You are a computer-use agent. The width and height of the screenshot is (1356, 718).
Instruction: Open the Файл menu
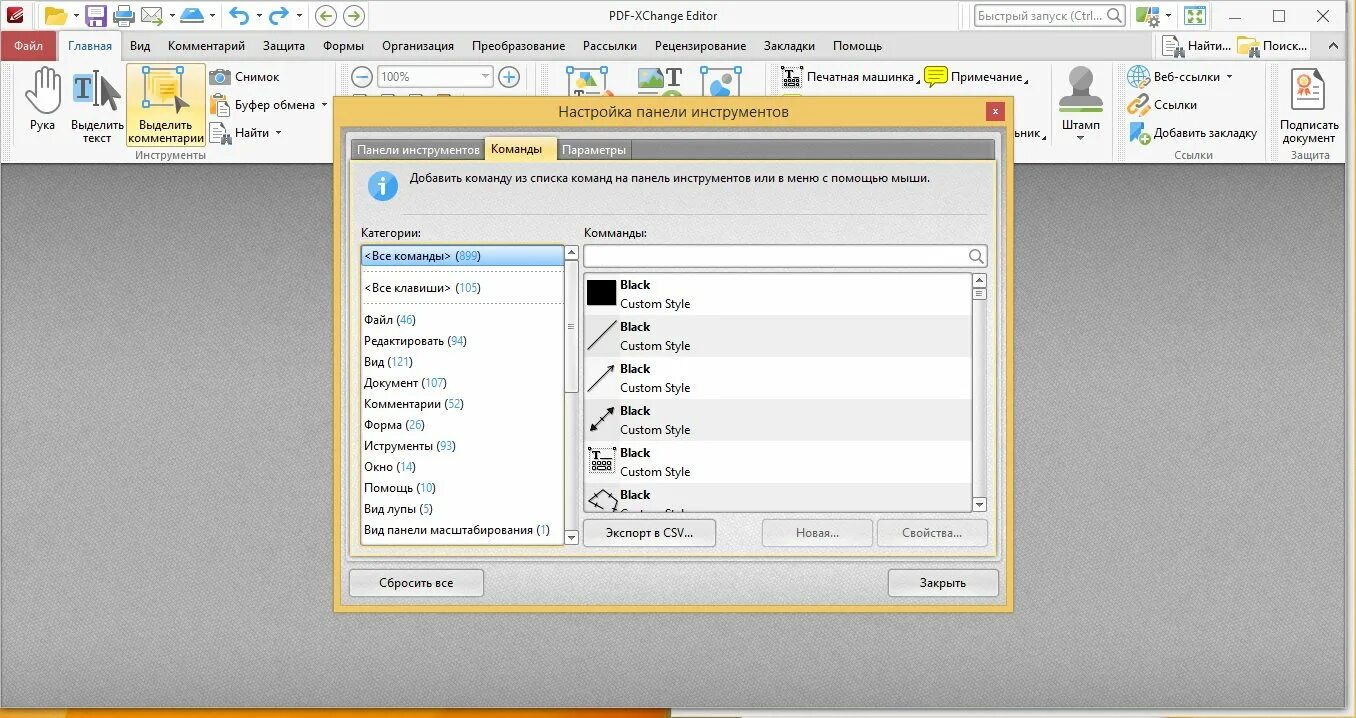coord(28,46)
